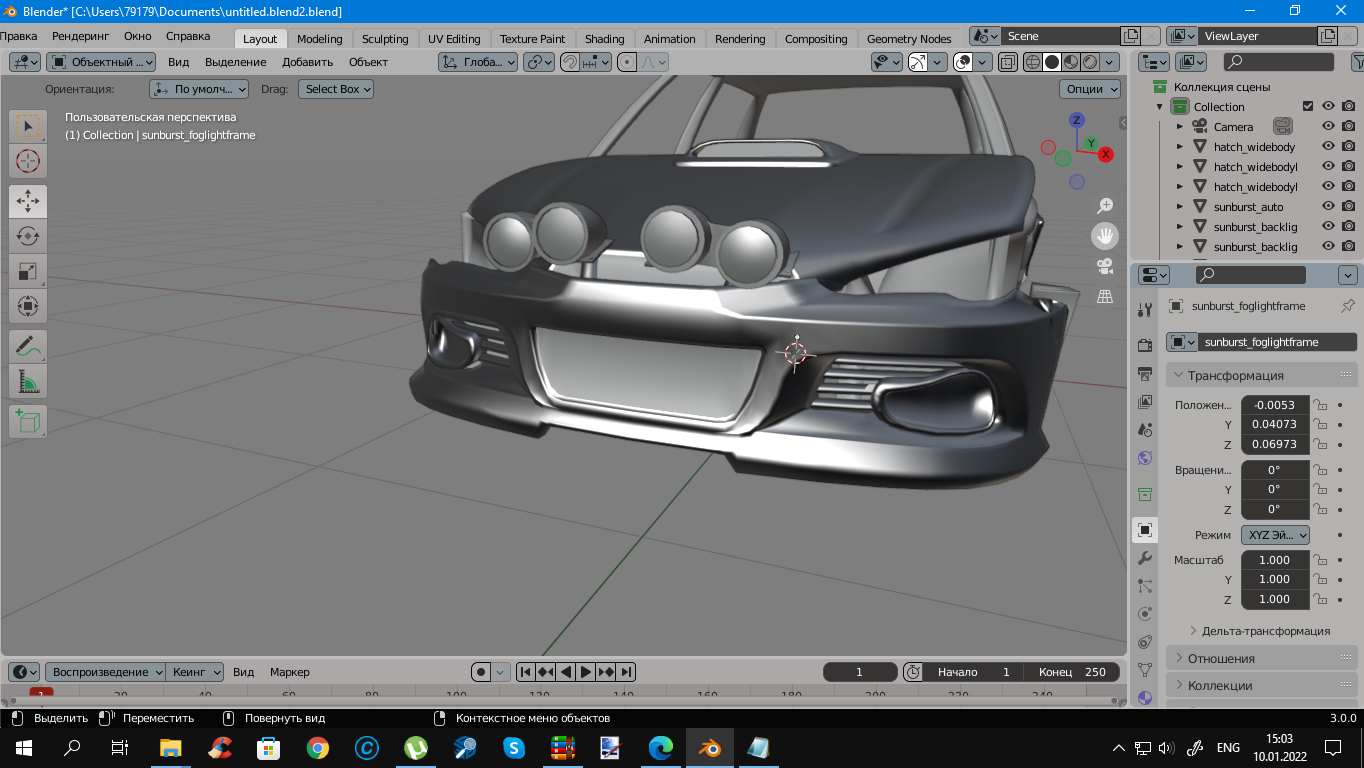Expand the Отношения panel
Viewport: 1364px width, 768px height.
pos(1221,658)
